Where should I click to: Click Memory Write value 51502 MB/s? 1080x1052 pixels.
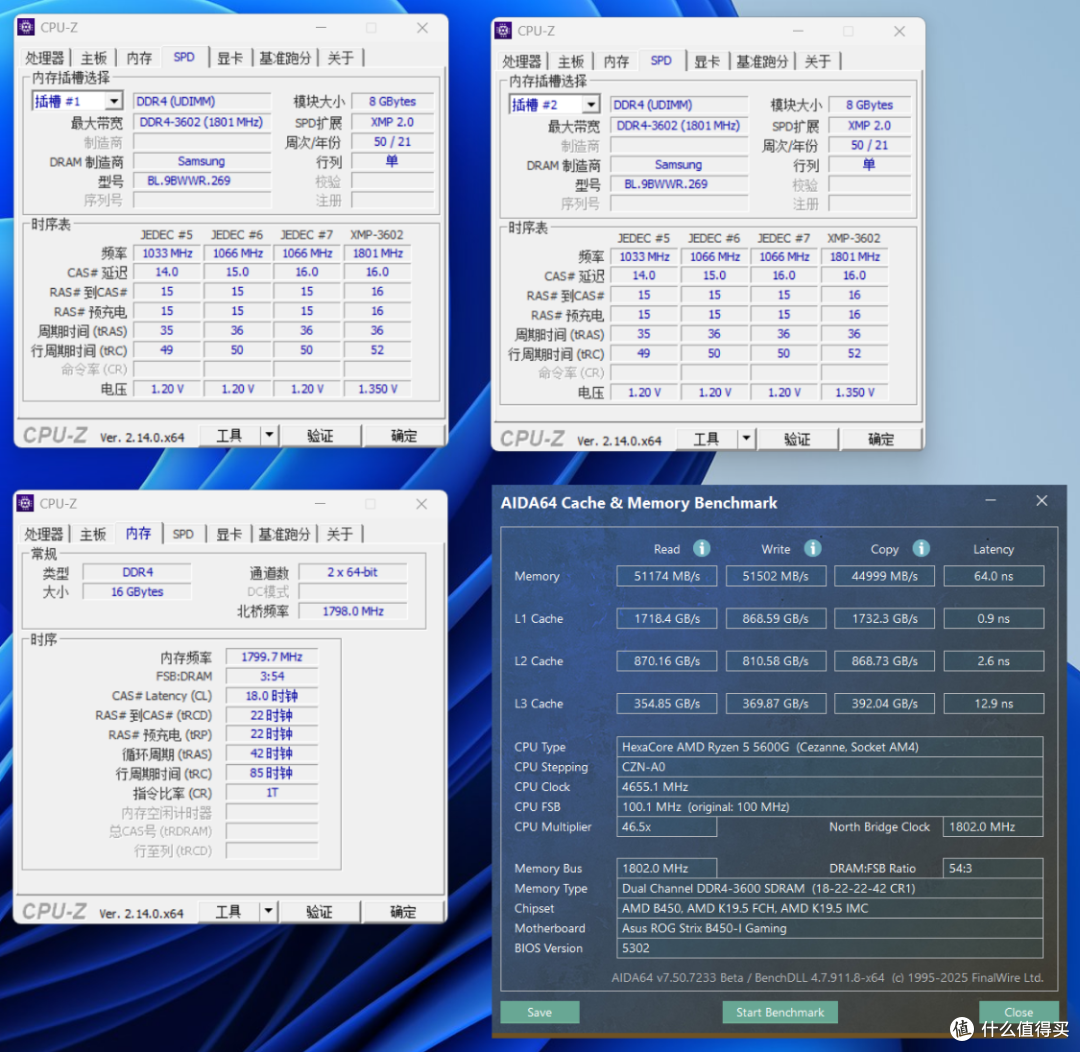(776, 576)
